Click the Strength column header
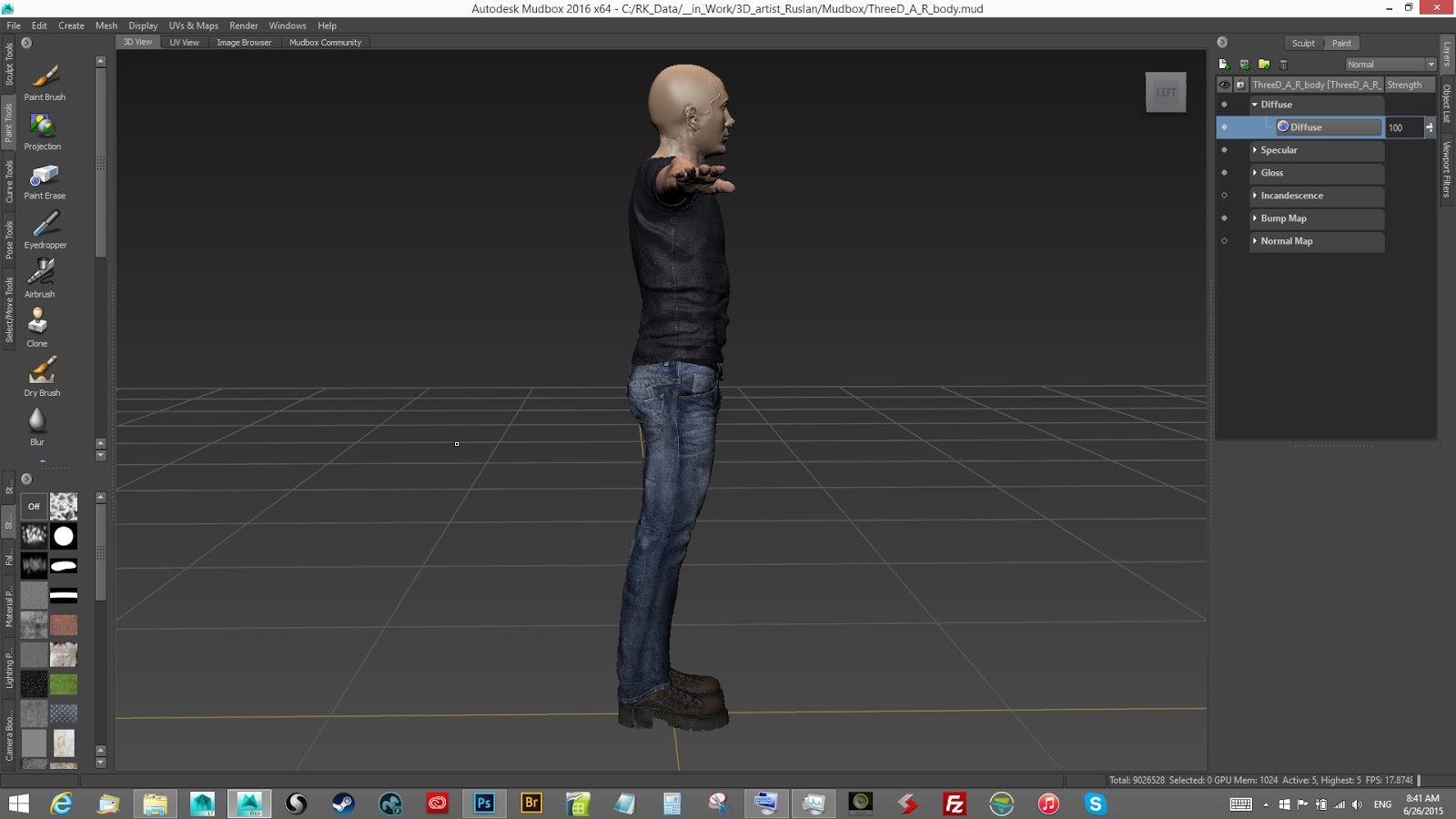This screenshot has width=1456, height=819. pos(1410,85)
